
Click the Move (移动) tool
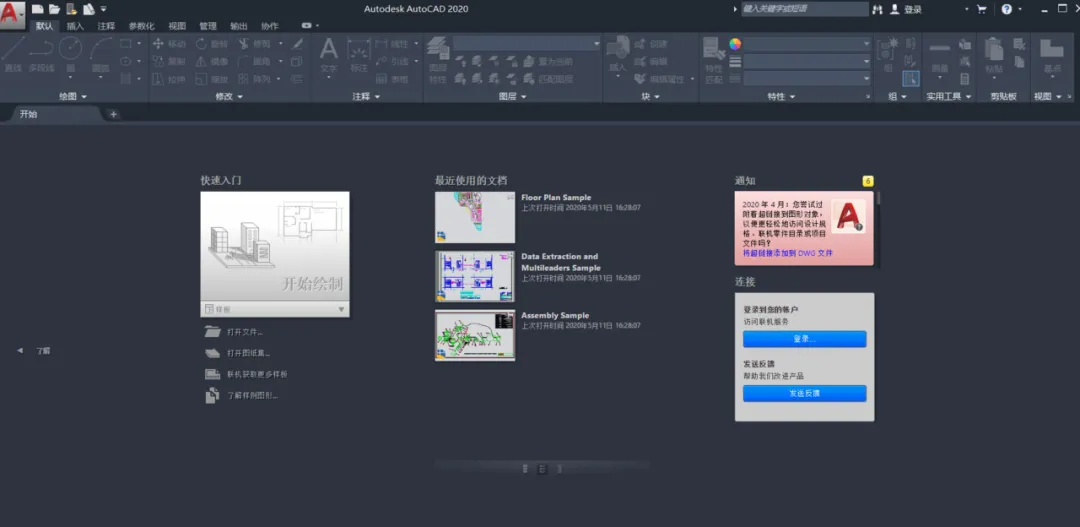[x=169, y=43]
